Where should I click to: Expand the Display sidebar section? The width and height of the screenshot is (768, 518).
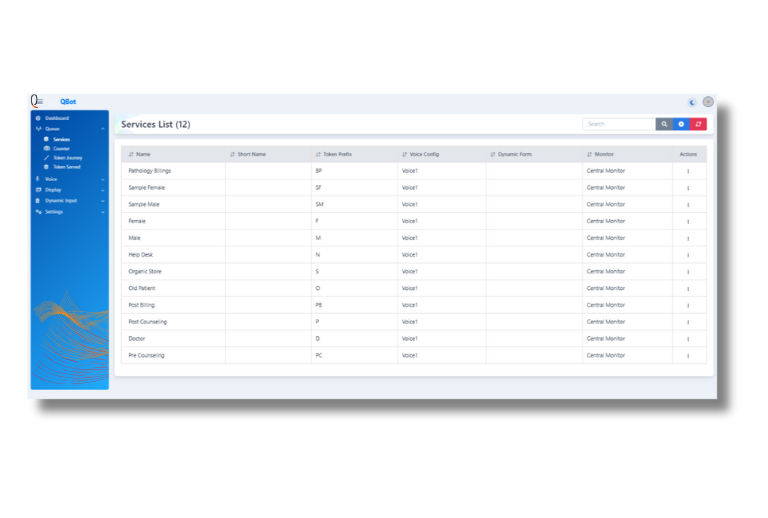(53, 189)
